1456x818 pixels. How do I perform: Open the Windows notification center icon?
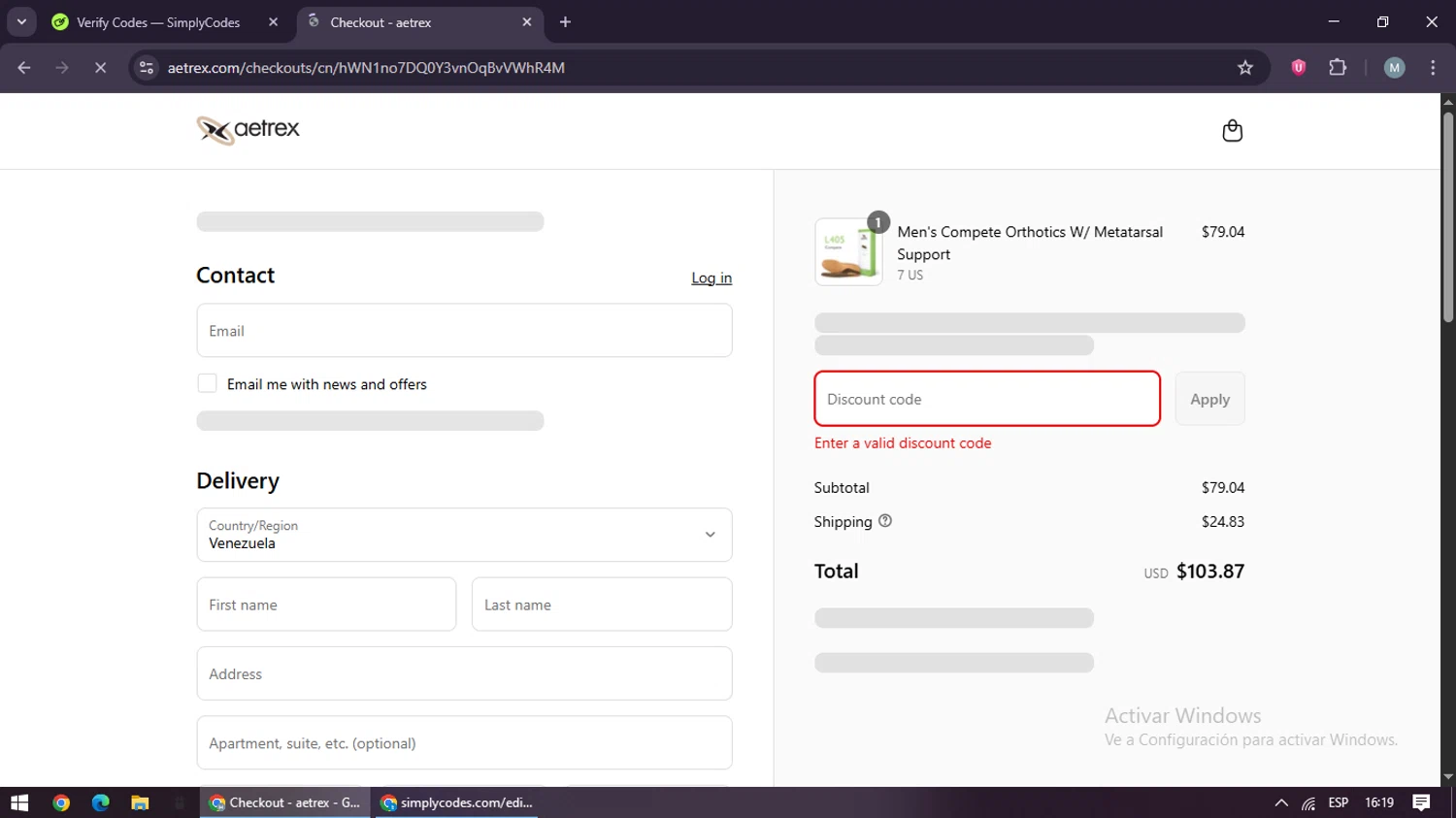point(1421,802)
